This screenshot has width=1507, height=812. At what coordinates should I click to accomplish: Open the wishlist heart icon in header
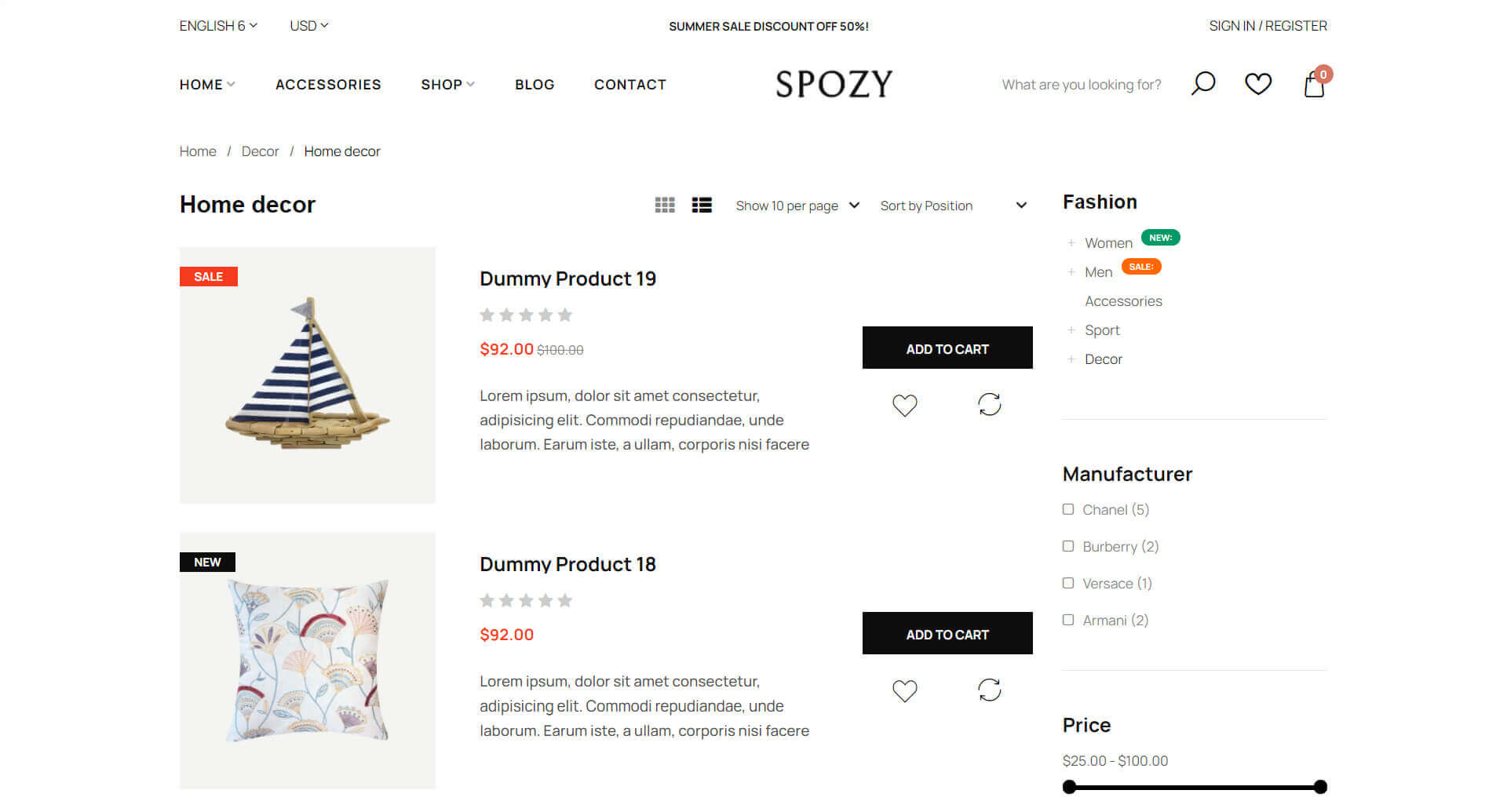click(x=1257, y=83)
